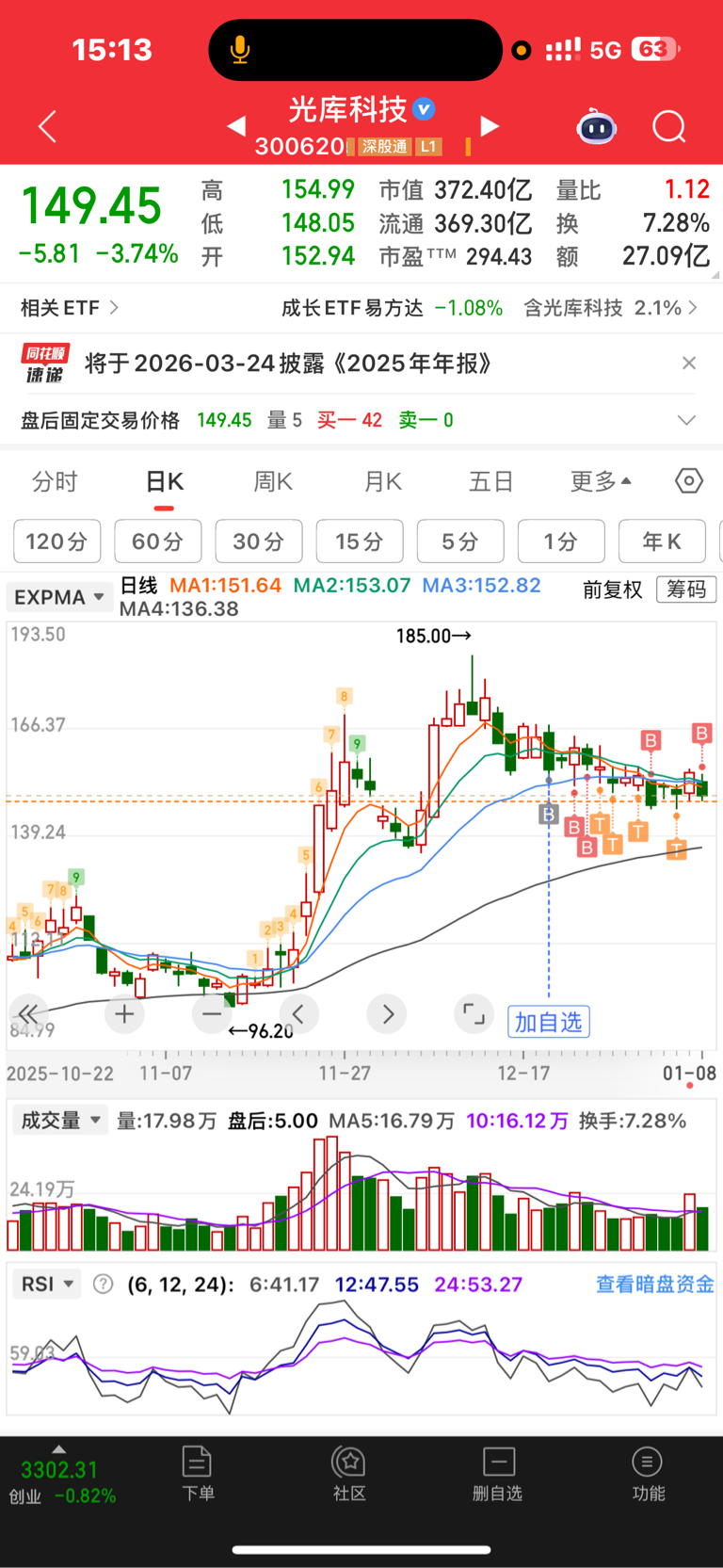Tap the 同花顺速递 news logo
Viewport: 723px width, 1568px height.
tap(45, 364)
